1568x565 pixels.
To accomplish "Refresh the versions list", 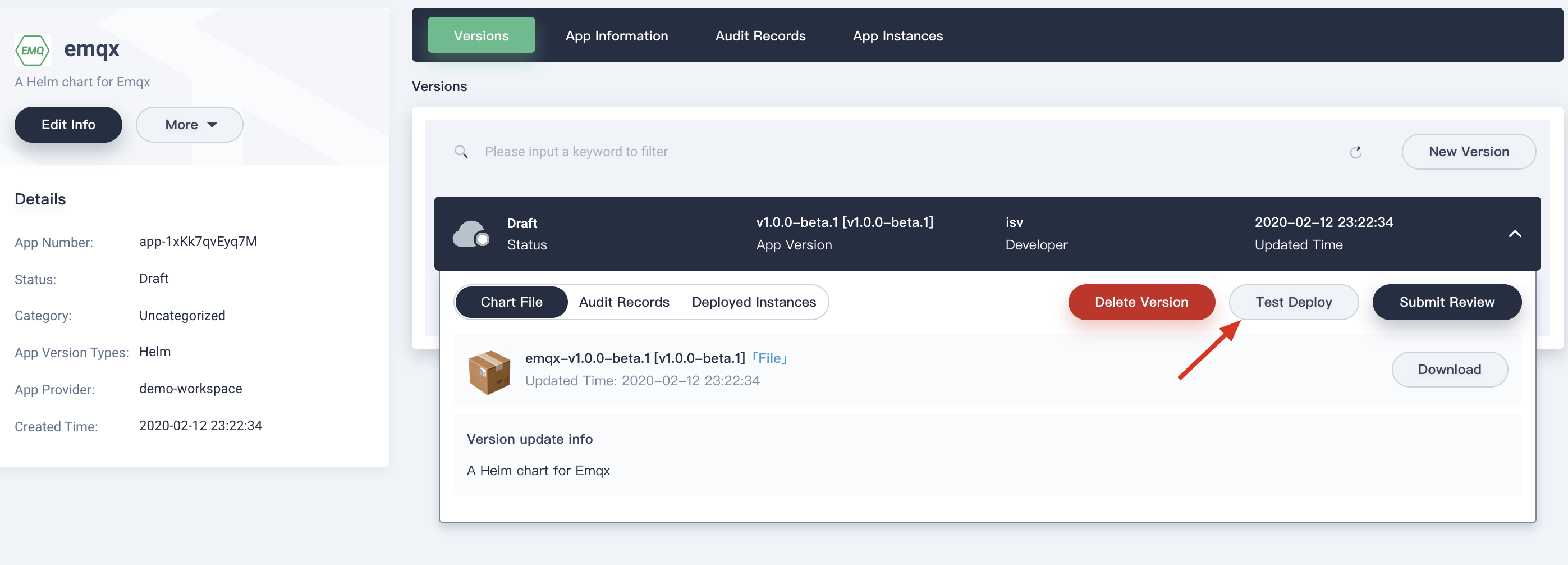I will [x=1355, y=152].
